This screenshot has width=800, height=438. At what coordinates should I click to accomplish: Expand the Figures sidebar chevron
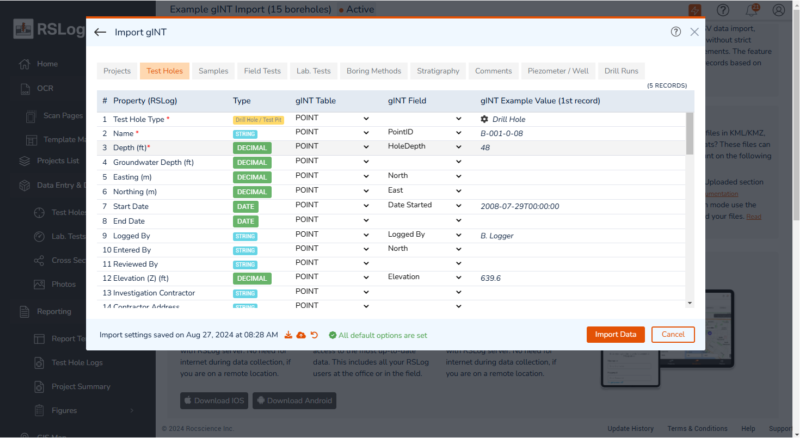(x=132, y=410)
